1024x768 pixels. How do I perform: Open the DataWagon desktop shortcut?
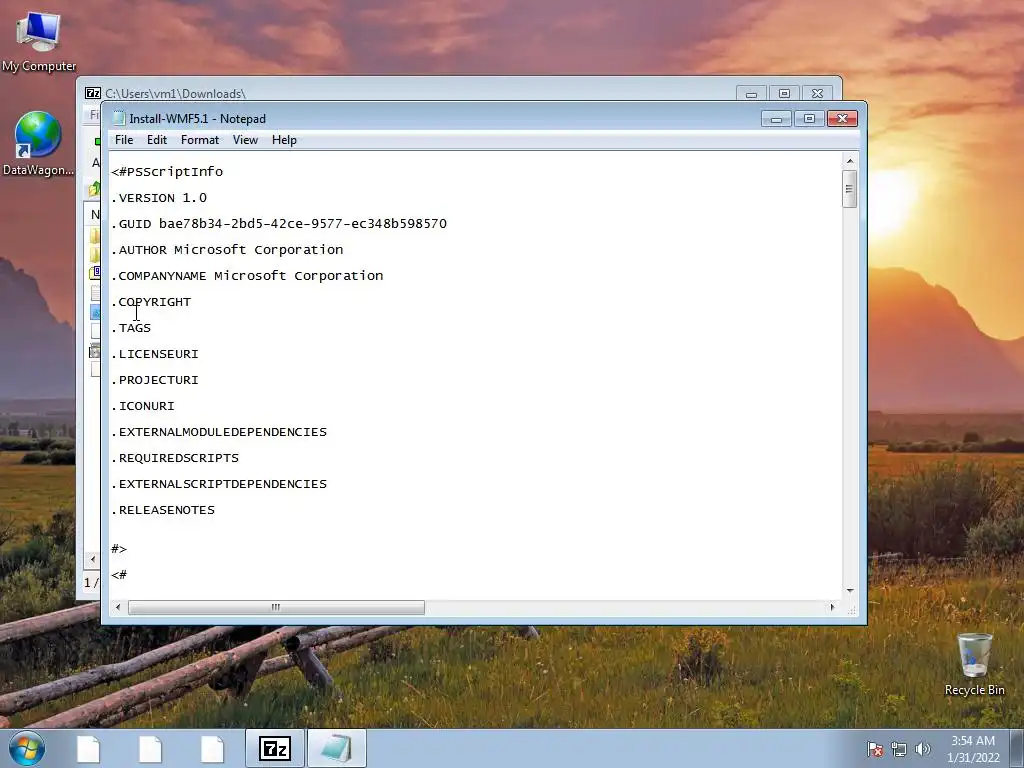click(38, 144)
